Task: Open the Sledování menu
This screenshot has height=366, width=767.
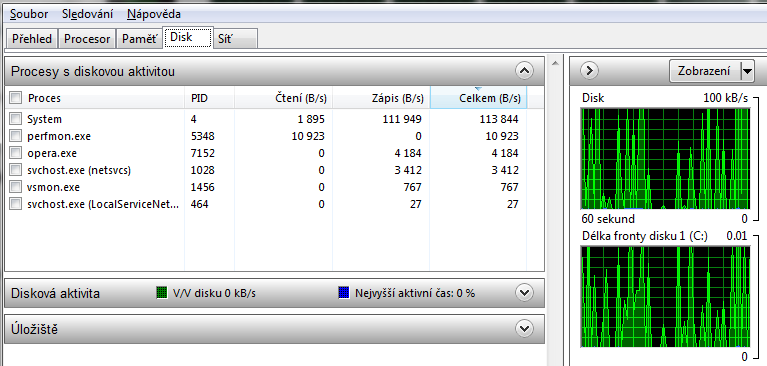Action: (88, 14)
